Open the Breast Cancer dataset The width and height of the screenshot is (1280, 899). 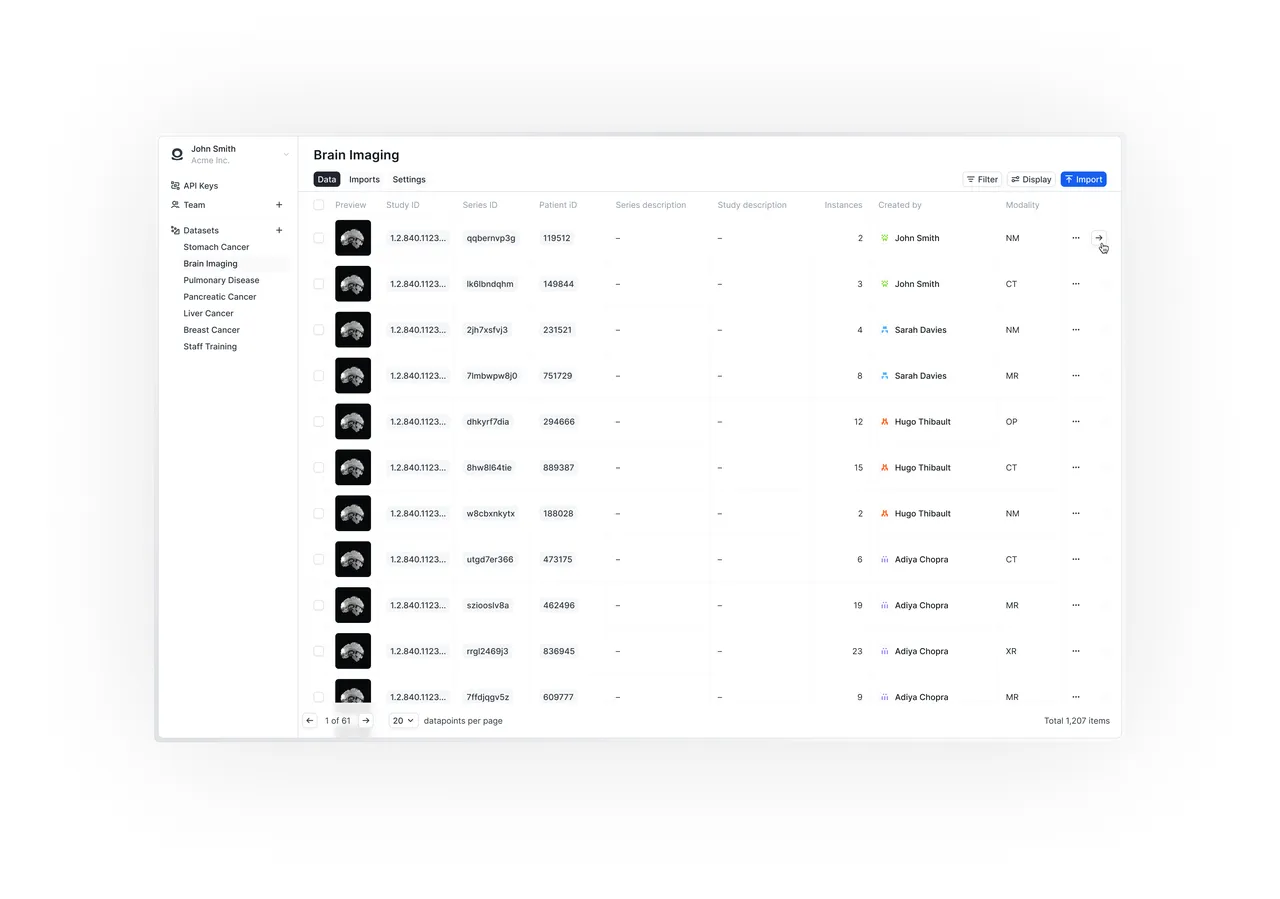tap(211, 330)
